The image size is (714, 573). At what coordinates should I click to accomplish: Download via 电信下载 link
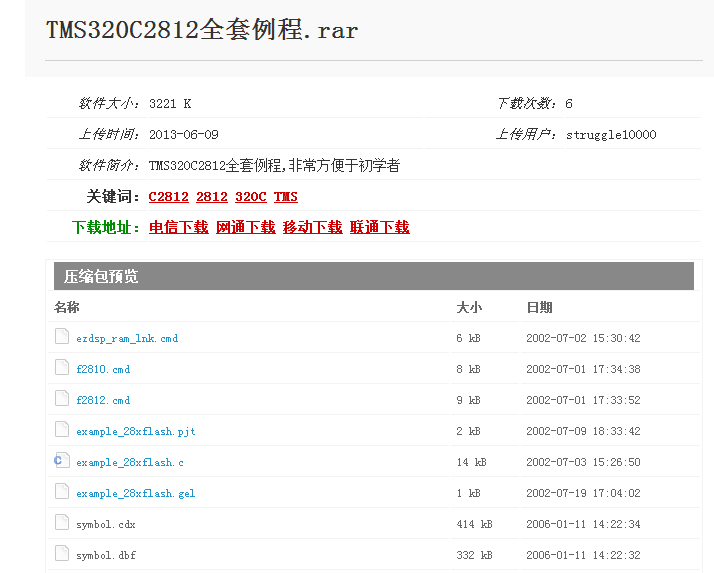click(x=179, y=228)
